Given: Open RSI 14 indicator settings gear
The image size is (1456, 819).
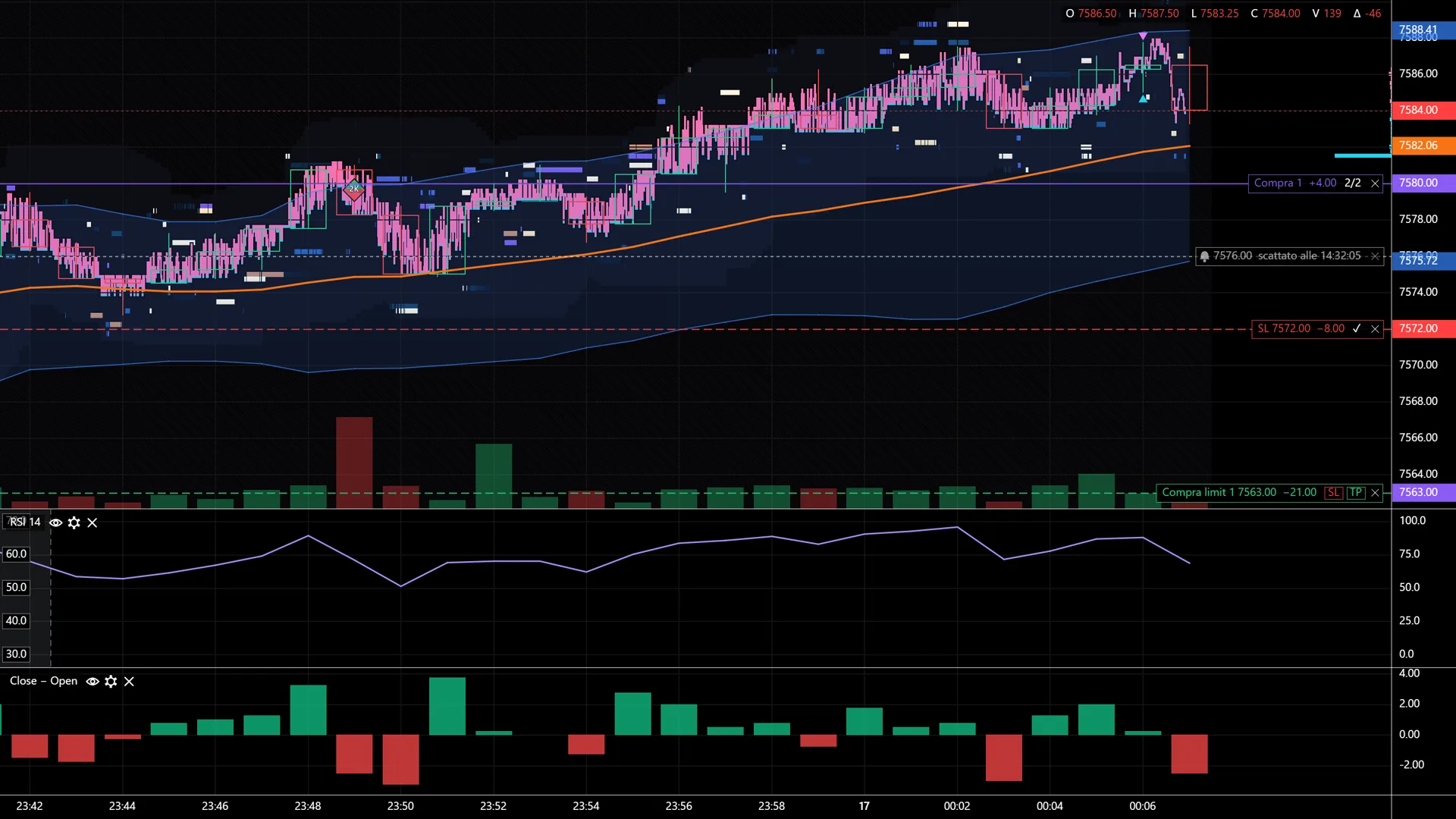Looking at the screenshot, I should pyautogui.click(x=74, y=522).
